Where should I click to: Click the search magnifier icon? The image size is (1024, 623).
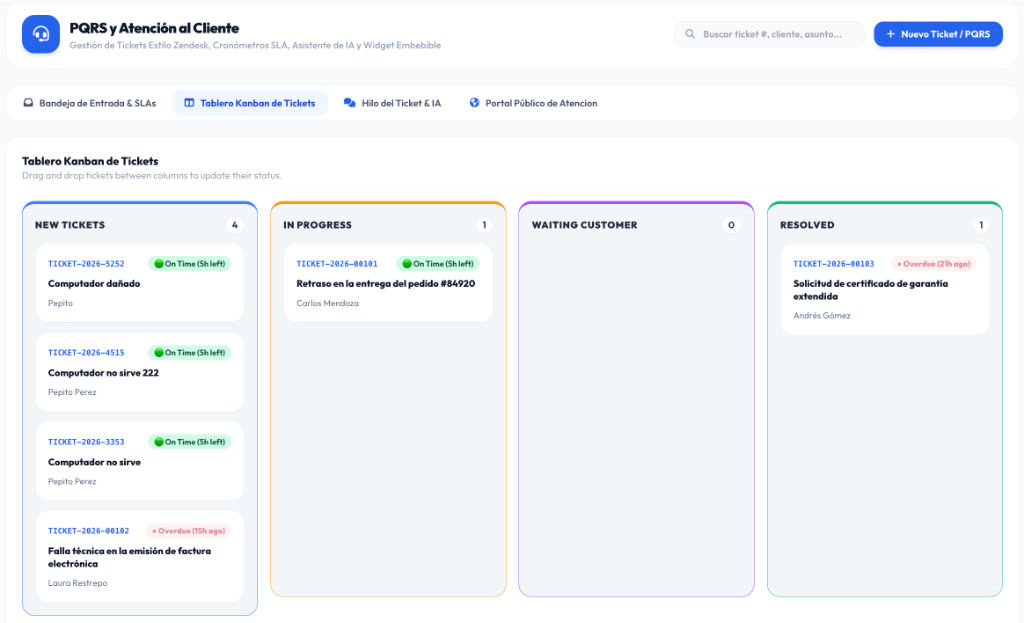[x=690, y=34]
